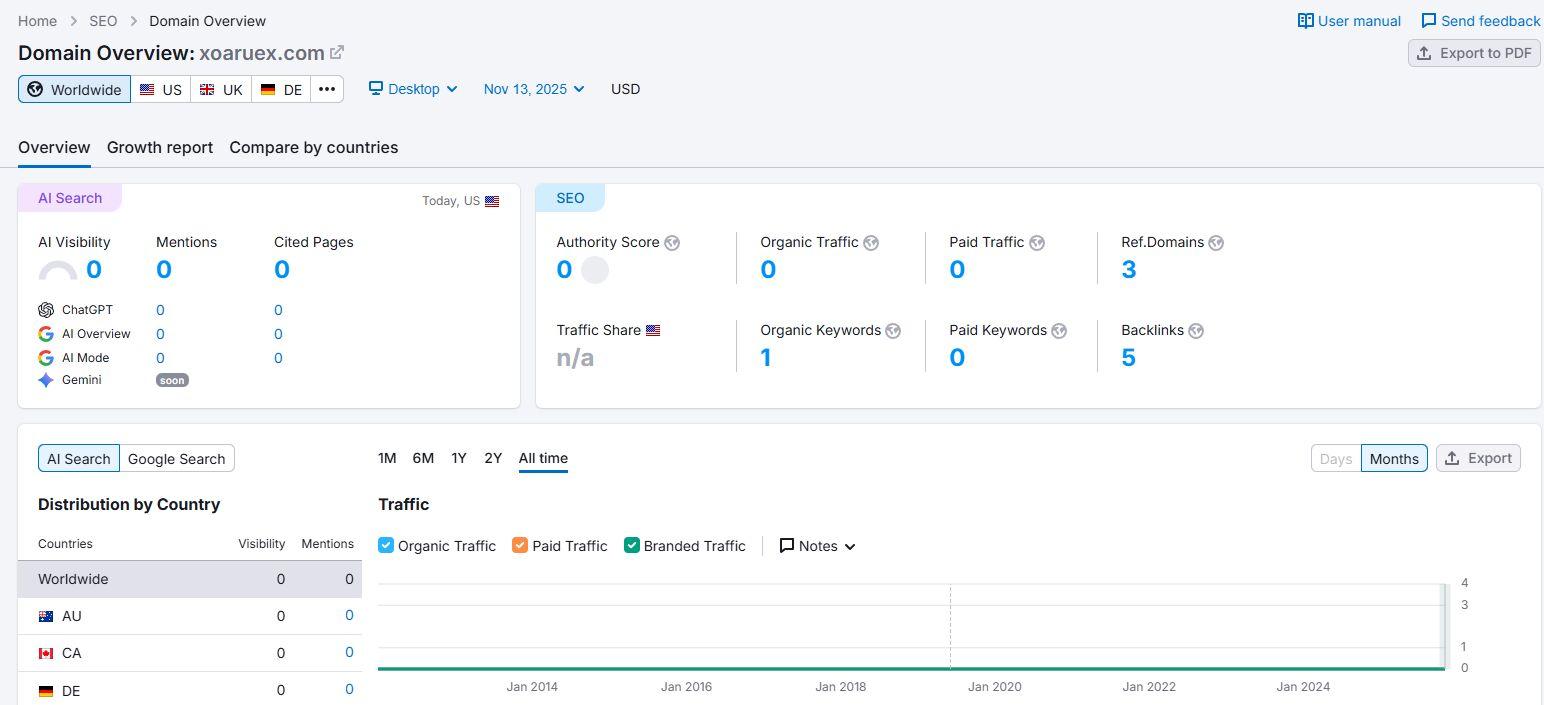Switch chart granularity to Months
Image resolution: width=1544 pixels, height=705 pixels.
1394,458
